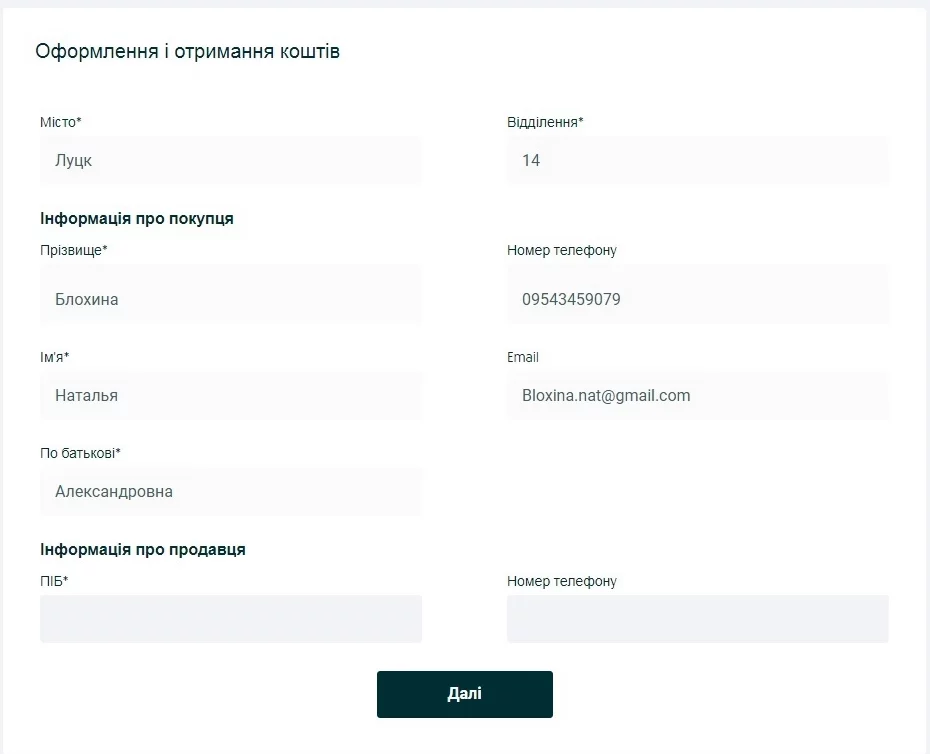Click the empty seller ПІБ input

pyautogui.click(x=230, y=618)
